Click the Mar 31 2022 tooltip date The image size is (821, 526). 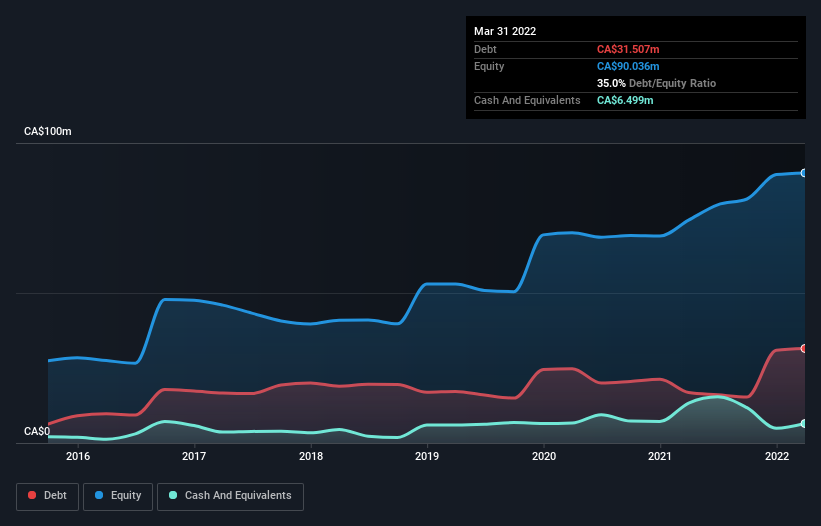click(505, 31)
